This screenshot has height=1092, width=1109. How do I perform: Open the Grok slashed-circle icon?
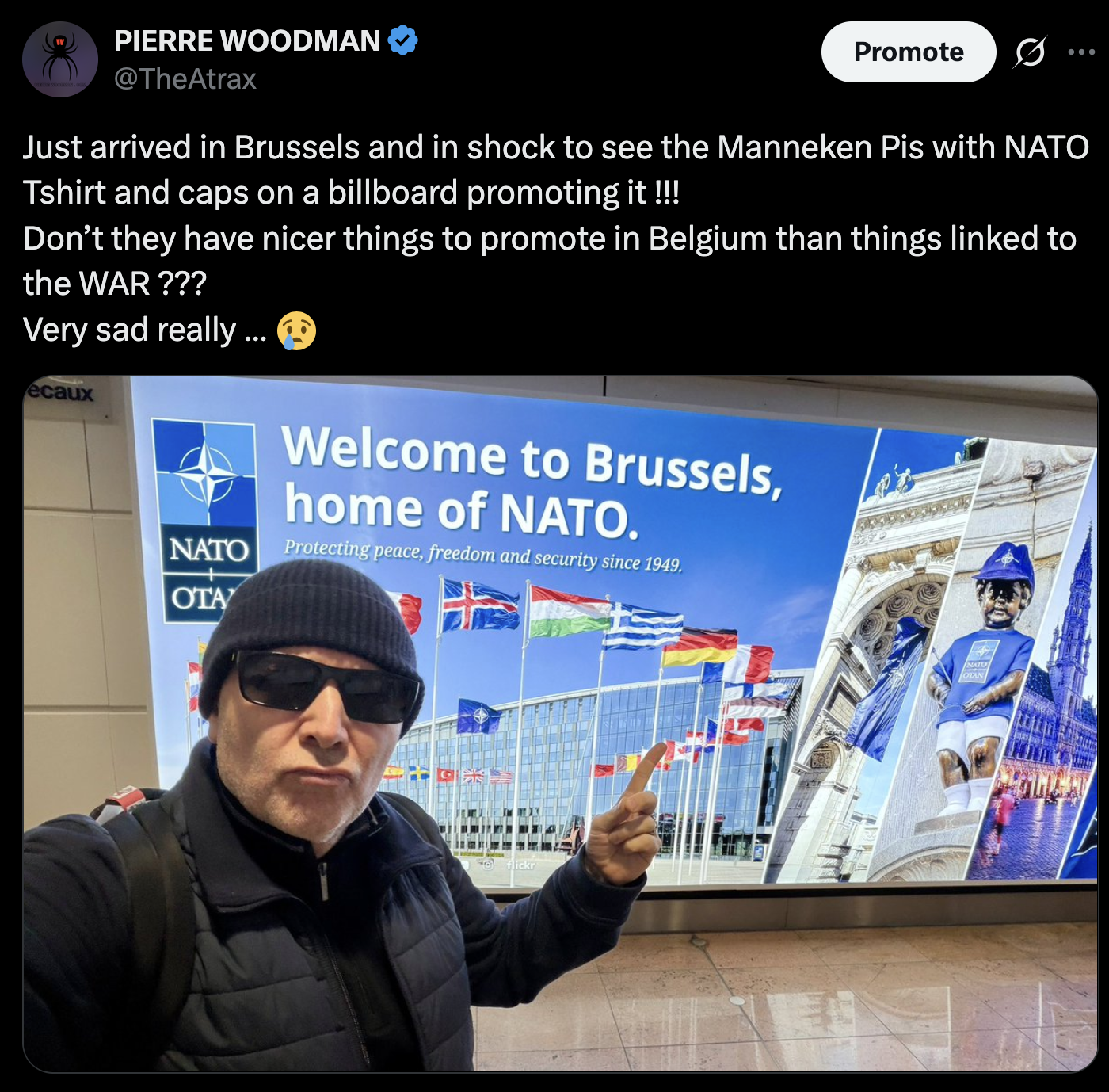coord(1030,52)
